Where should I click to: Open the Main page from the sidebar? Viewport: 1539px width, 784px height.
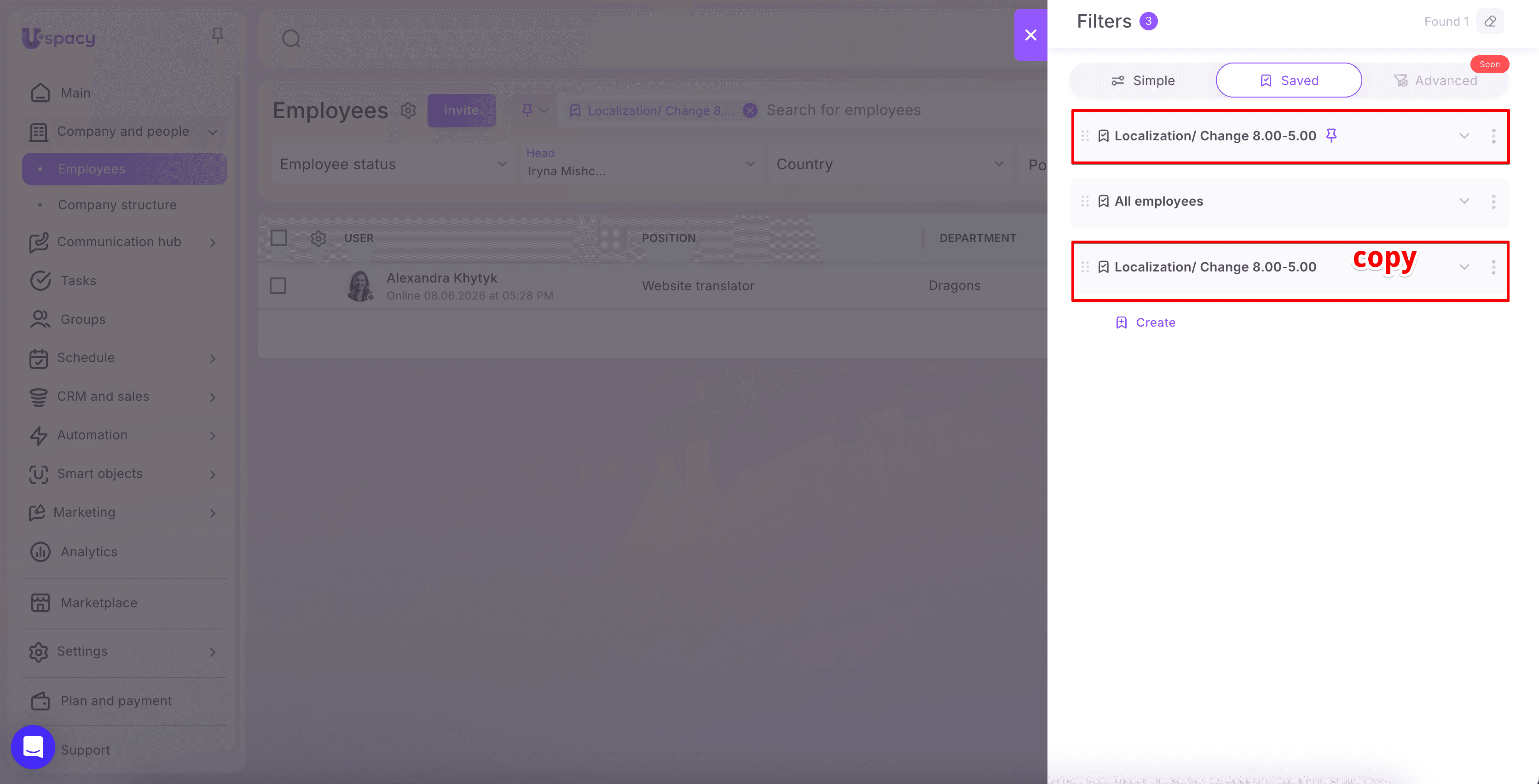(75, 92)
